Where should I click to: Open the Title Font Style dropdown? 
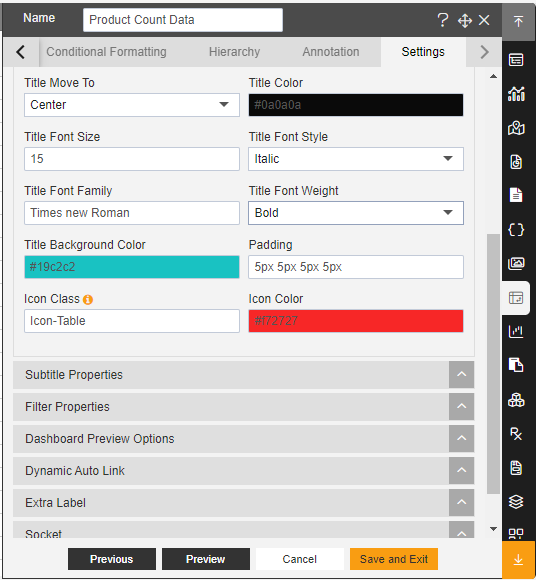(355, 159)
